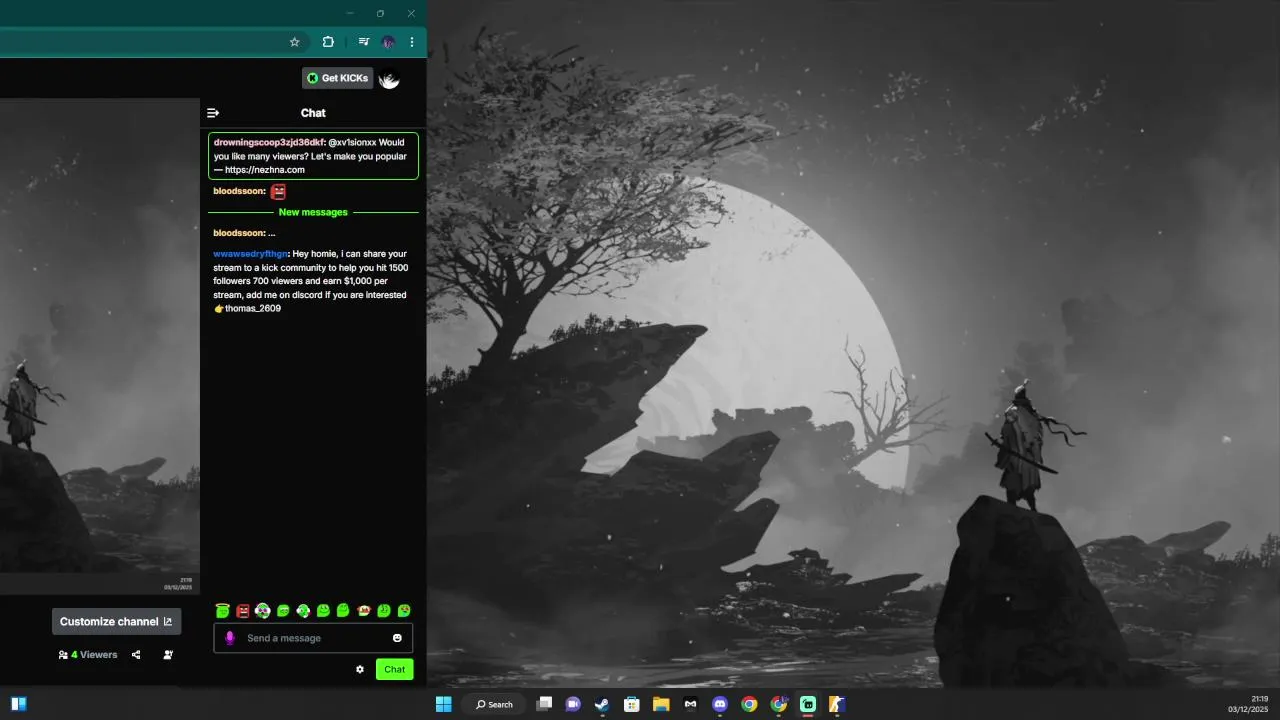Click the stream video preview

[99, 346]
